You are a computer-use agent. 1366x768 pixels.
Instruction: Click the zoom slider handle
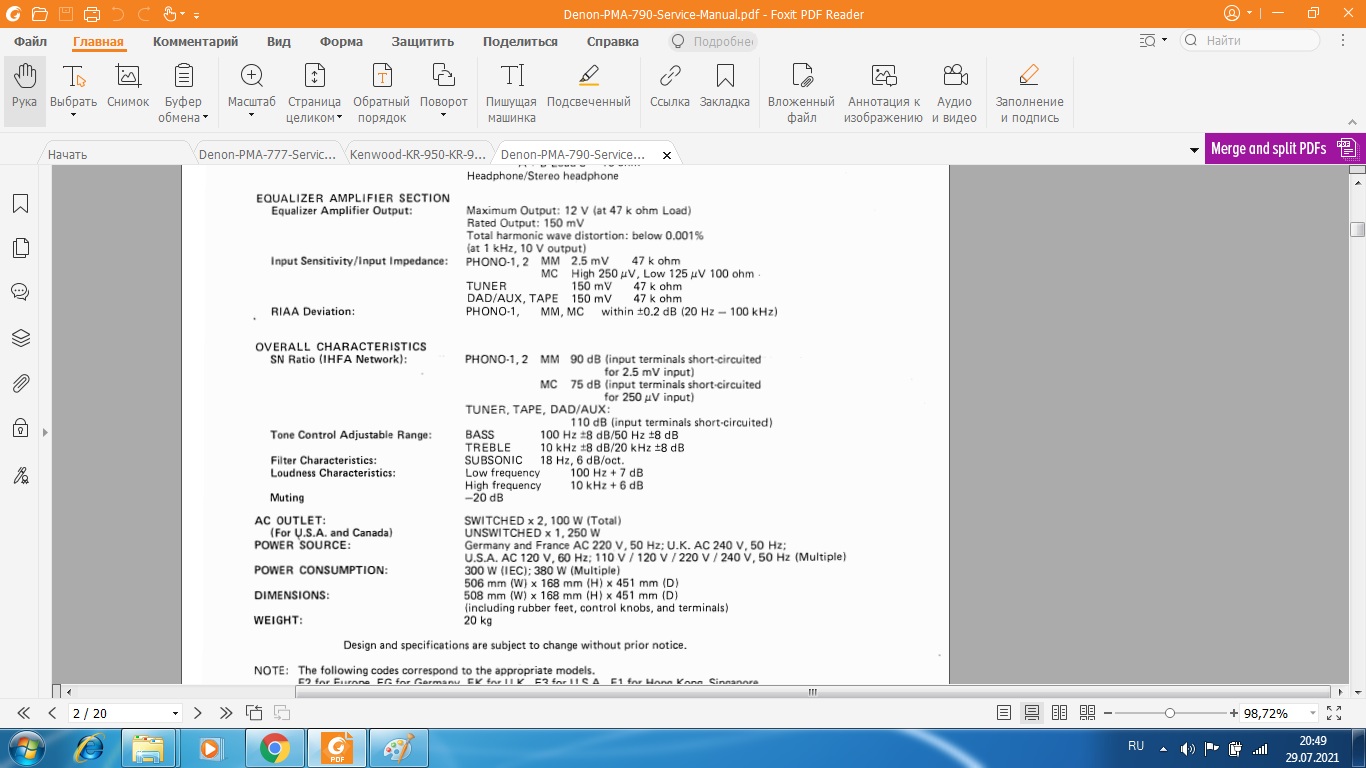tap(1170, 713)
